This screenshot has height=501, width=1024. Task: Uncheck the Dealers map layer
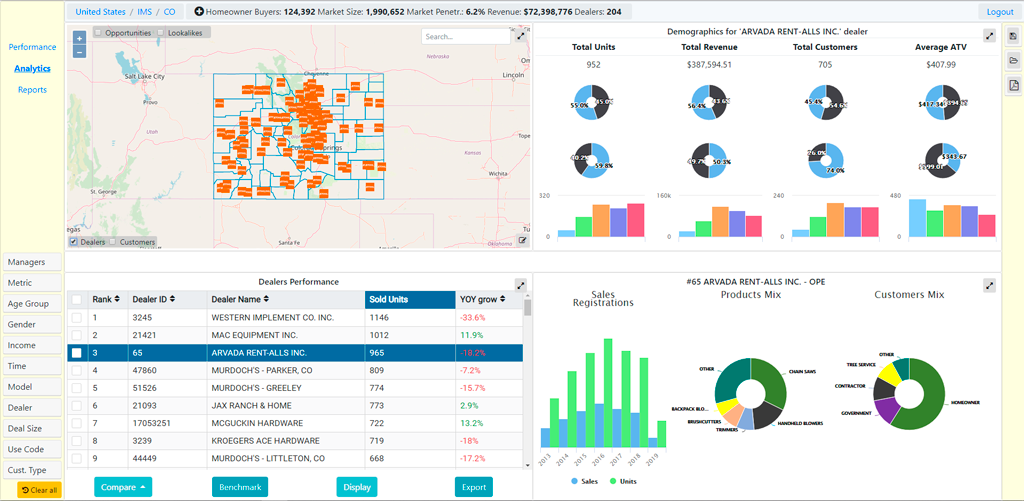73,242
